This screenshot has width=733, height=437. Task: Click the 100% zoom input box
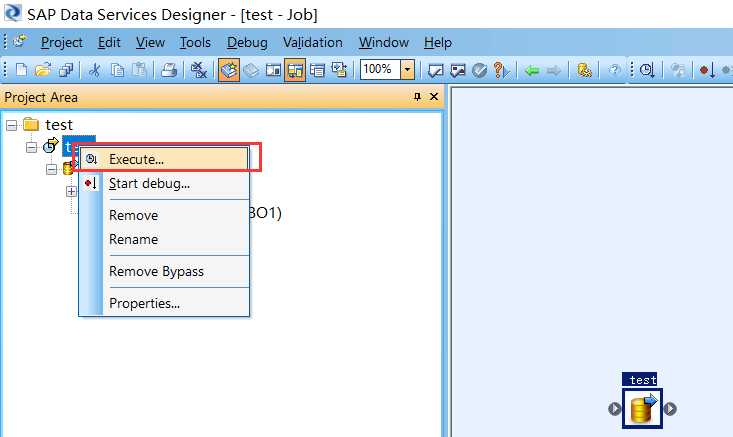(380, 70)
